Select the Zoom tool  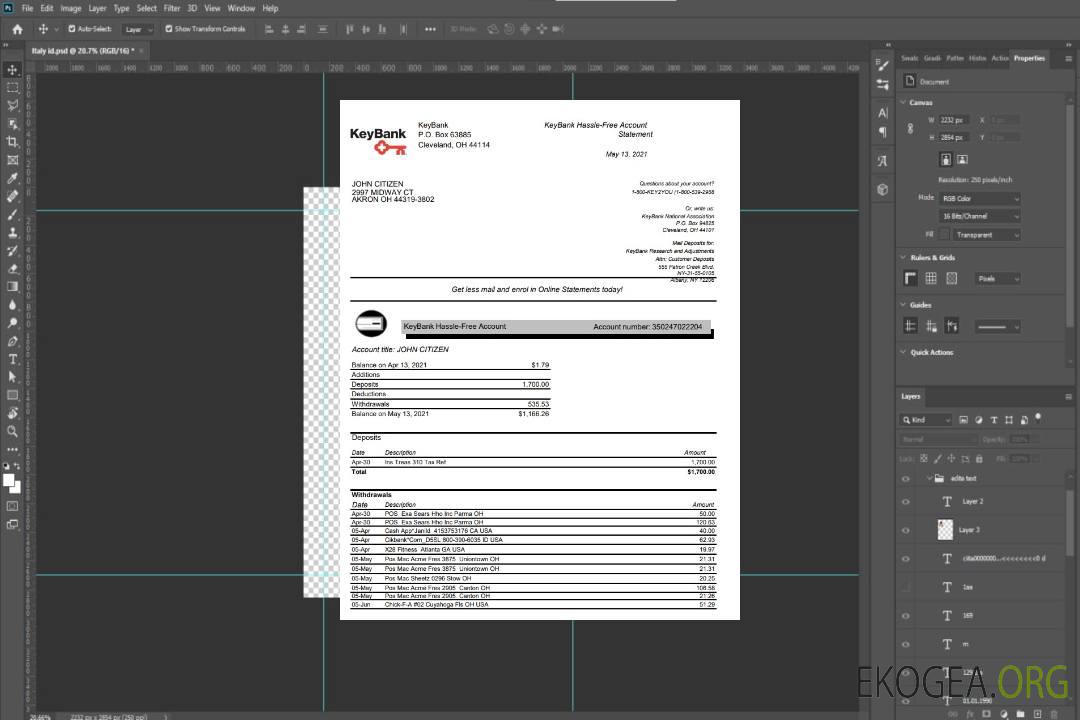point(12,431)
